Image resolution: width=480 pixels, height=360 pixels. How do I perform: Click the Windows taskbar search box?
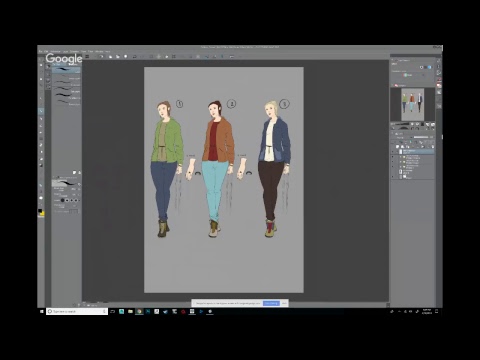click(77, 311)
